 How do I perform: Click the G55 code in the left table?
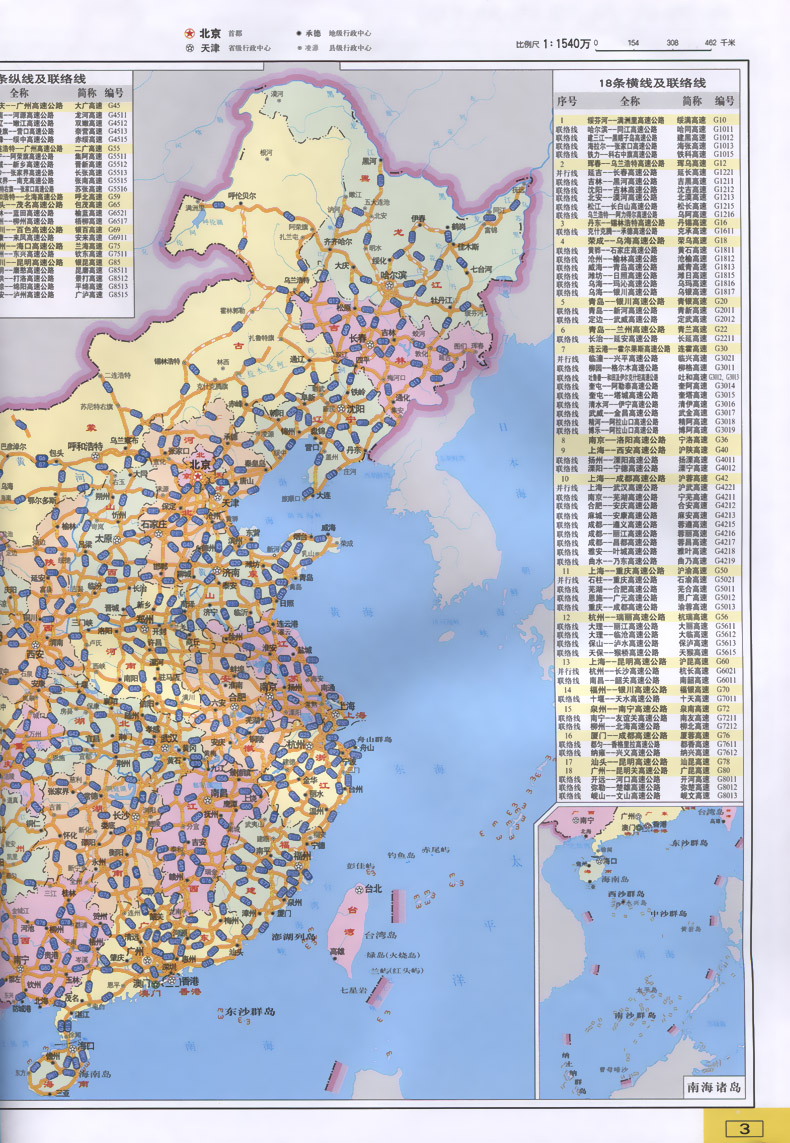click(114, 148)
